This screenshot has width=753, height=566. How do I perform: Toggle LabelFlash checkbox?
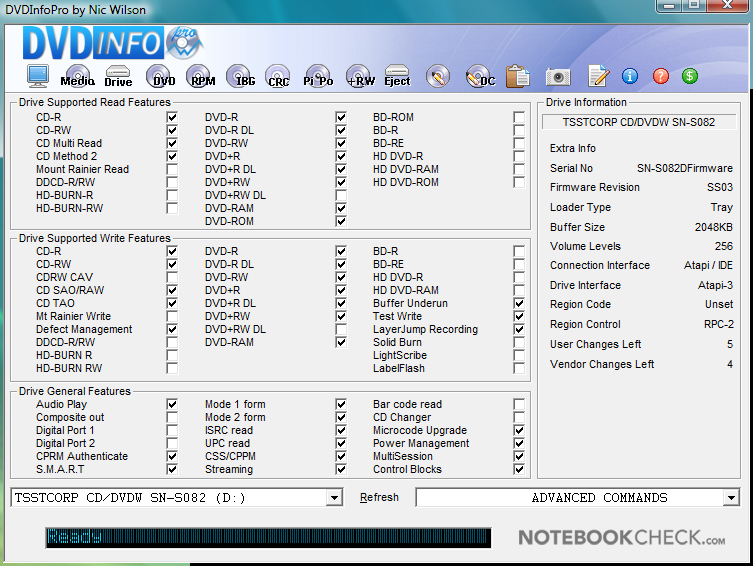(519, 368)
